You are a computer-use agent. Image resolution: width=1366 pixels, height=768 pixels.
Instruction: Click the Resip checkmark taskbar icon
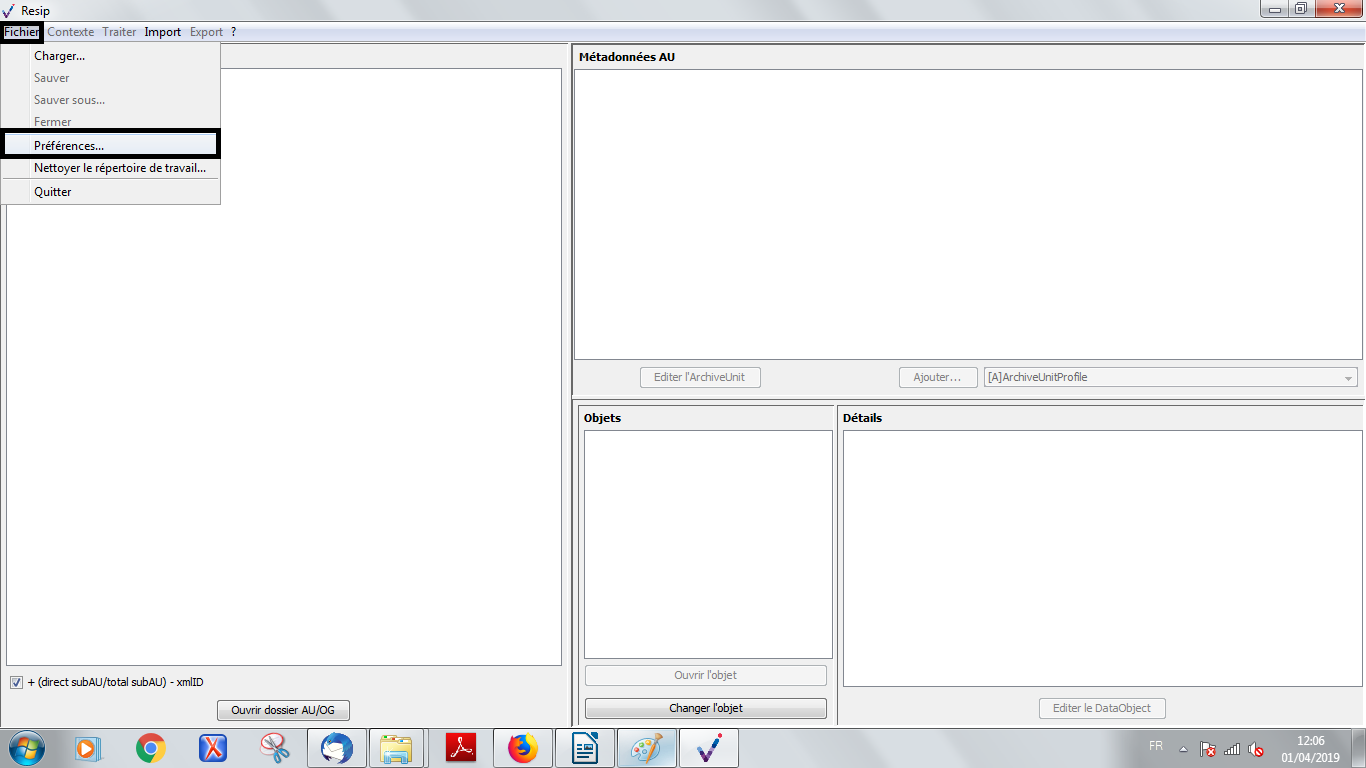[x=708, y=747]
